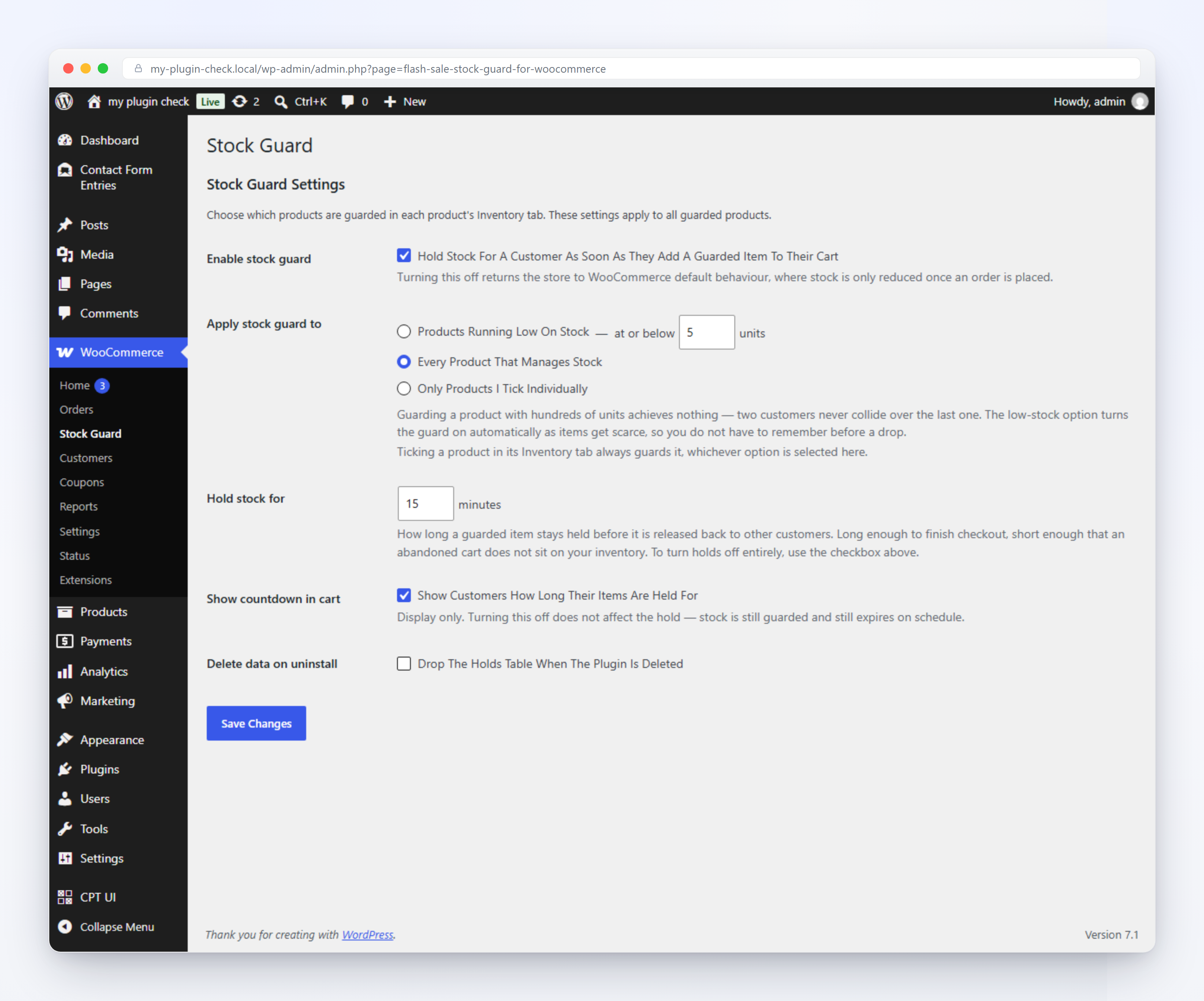Image resolution: width=1204 pixels, height=1001 pixels.
Task: Click the hold stock minutes field
Action: point(426,504)
